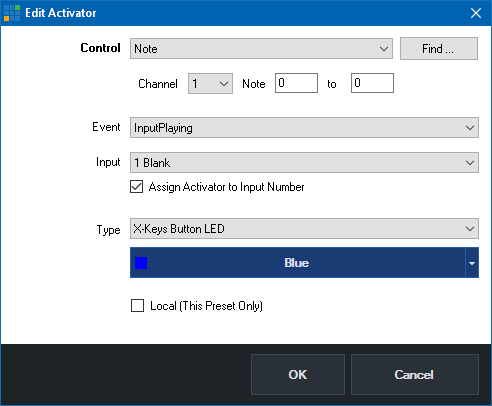Screen dimensions: 492x406
Task: Expand the Event dropdown showing InputPlaying
Action: (x=304, y=128)
